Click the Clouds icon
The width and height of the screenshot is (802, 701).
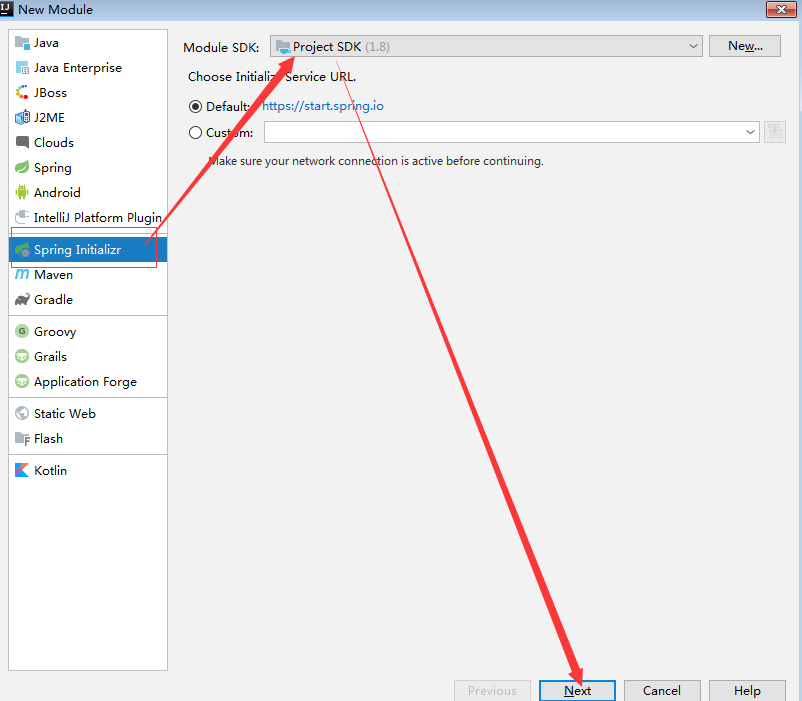click(x=22, y=142)
